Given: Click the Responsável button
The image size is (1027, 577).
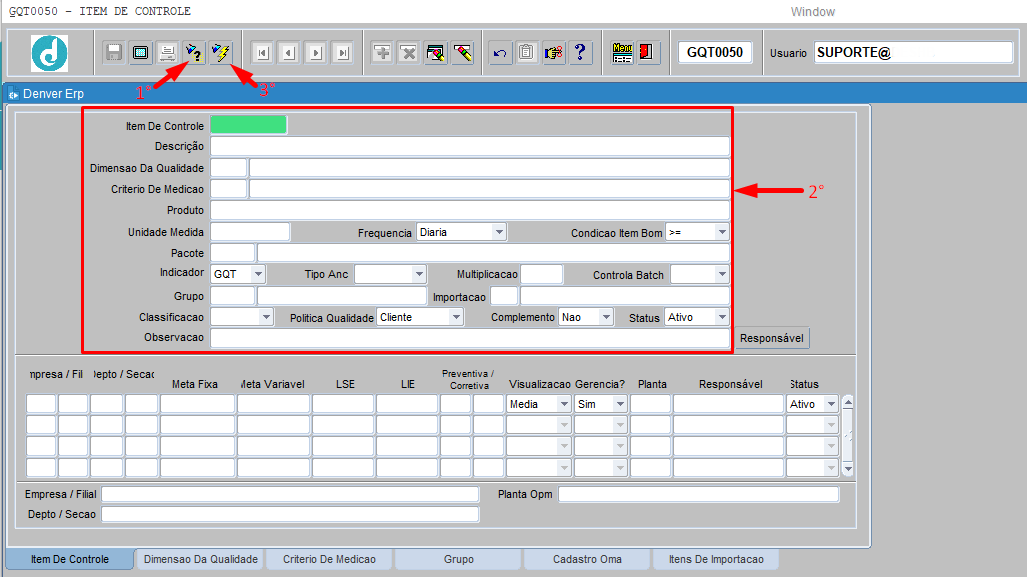Looking at the screenshot, I should [x=772, y=338].
